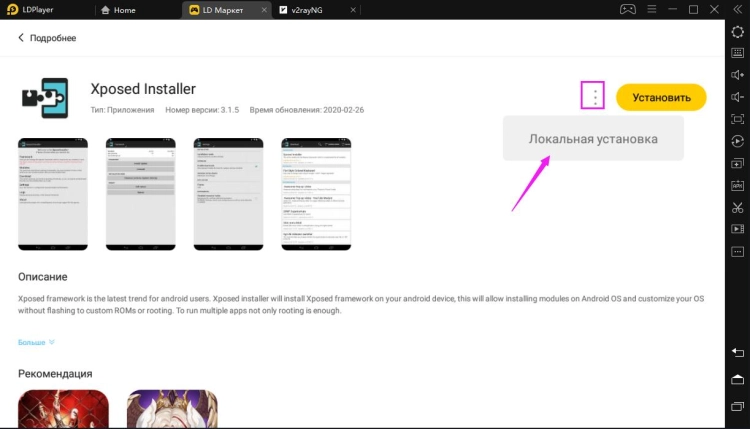Toggle fullscreen mode in the sidebar
Screen dimensions: 750x429
click(738, 119)
